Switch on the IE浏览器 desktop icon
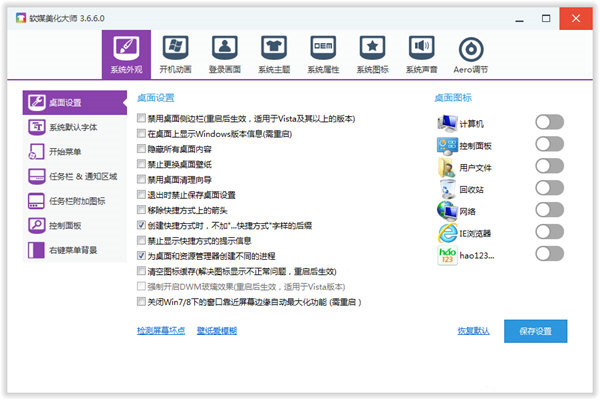 point(549,232)
